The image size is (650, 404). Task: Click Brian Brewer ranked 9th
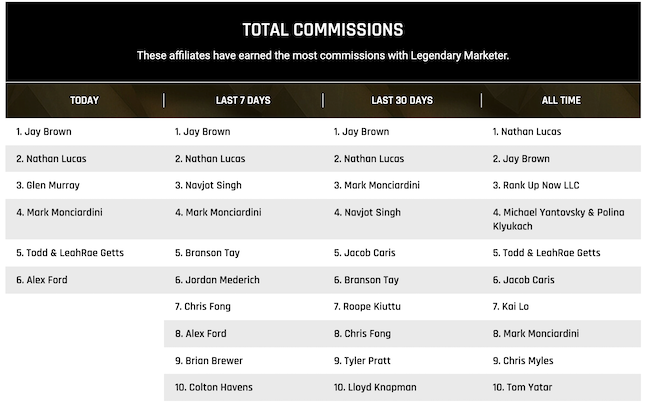[209, 360]
